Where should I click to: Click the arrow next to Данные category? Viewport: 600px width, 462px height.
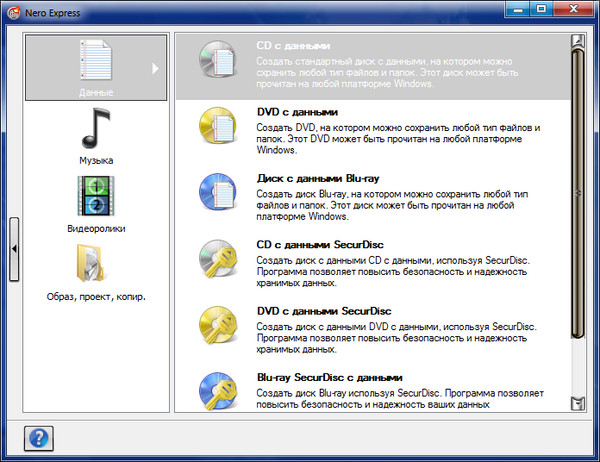click(155, 68)
